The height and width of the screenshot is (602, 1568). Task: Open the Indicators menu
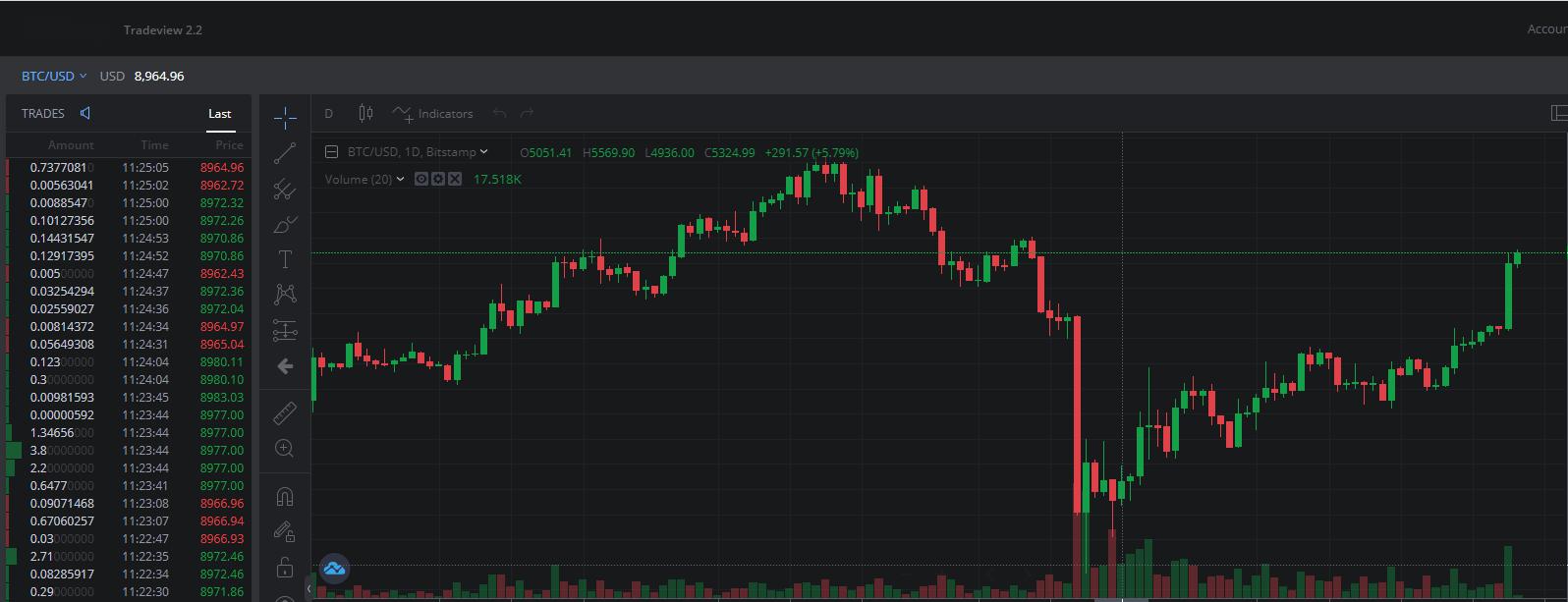[x=433, y=114]
